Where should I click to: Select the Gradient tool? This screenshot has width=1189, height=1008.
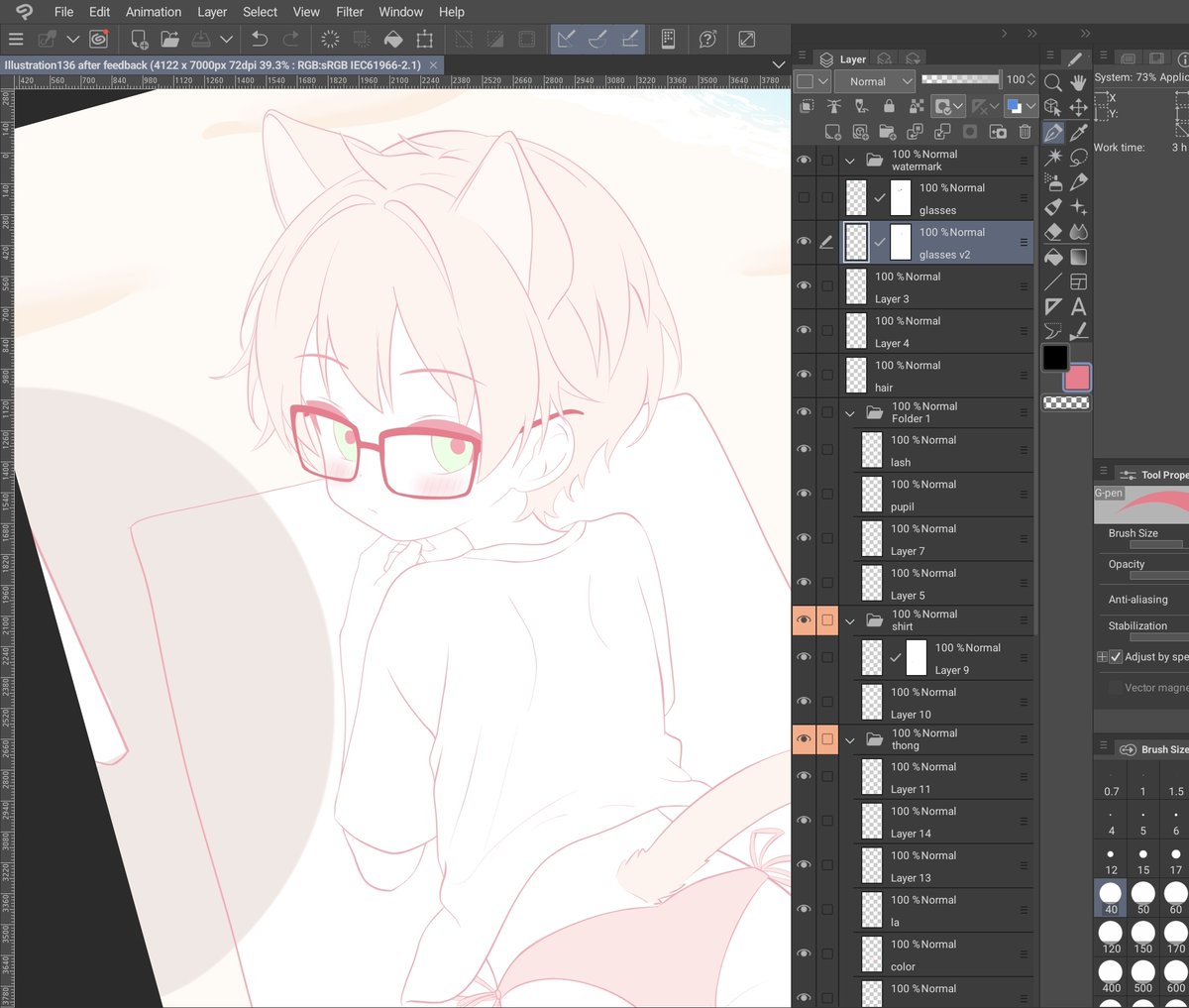pos(1078,257)
